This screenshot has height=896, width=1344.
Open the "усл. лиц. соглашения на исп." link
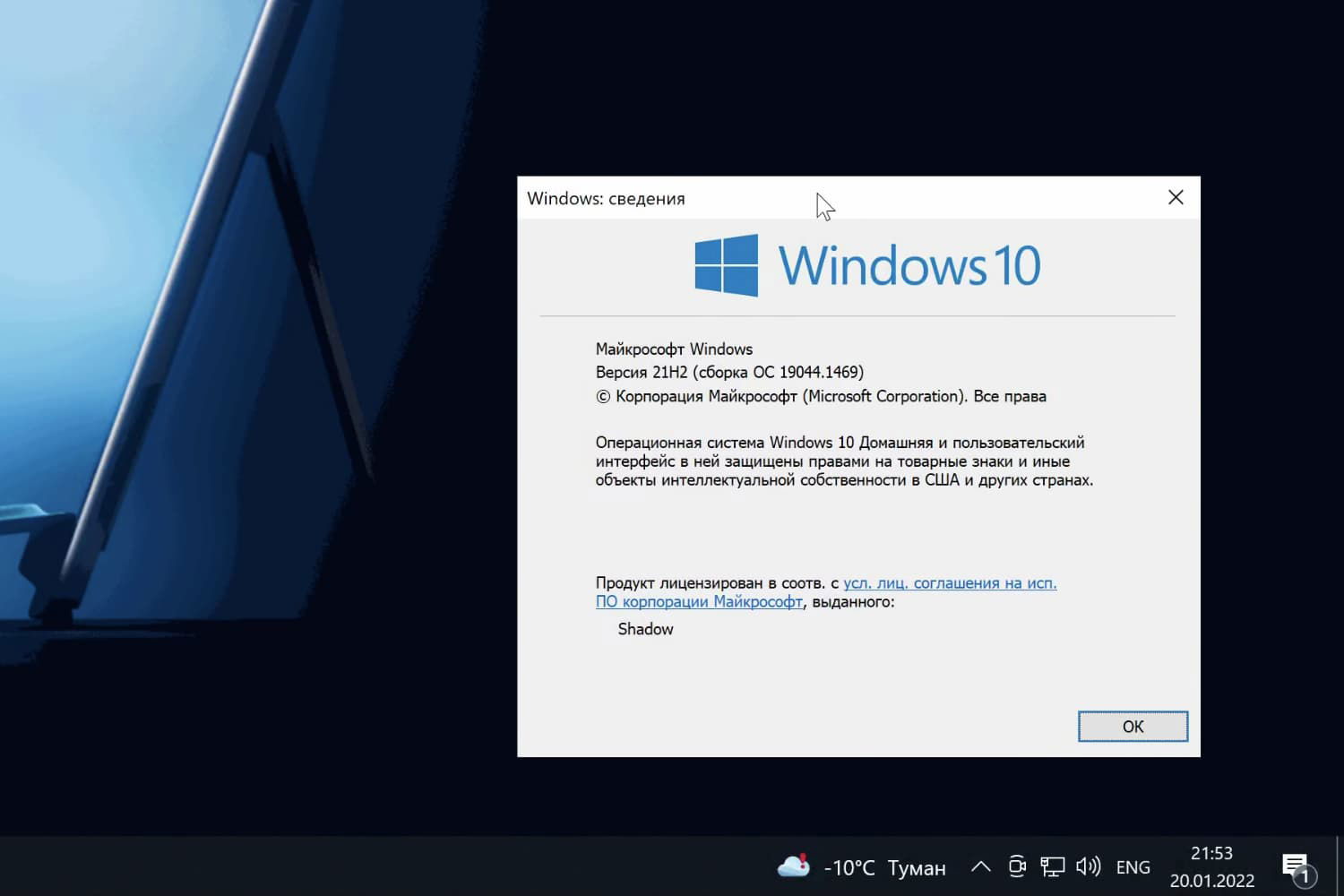950,582
